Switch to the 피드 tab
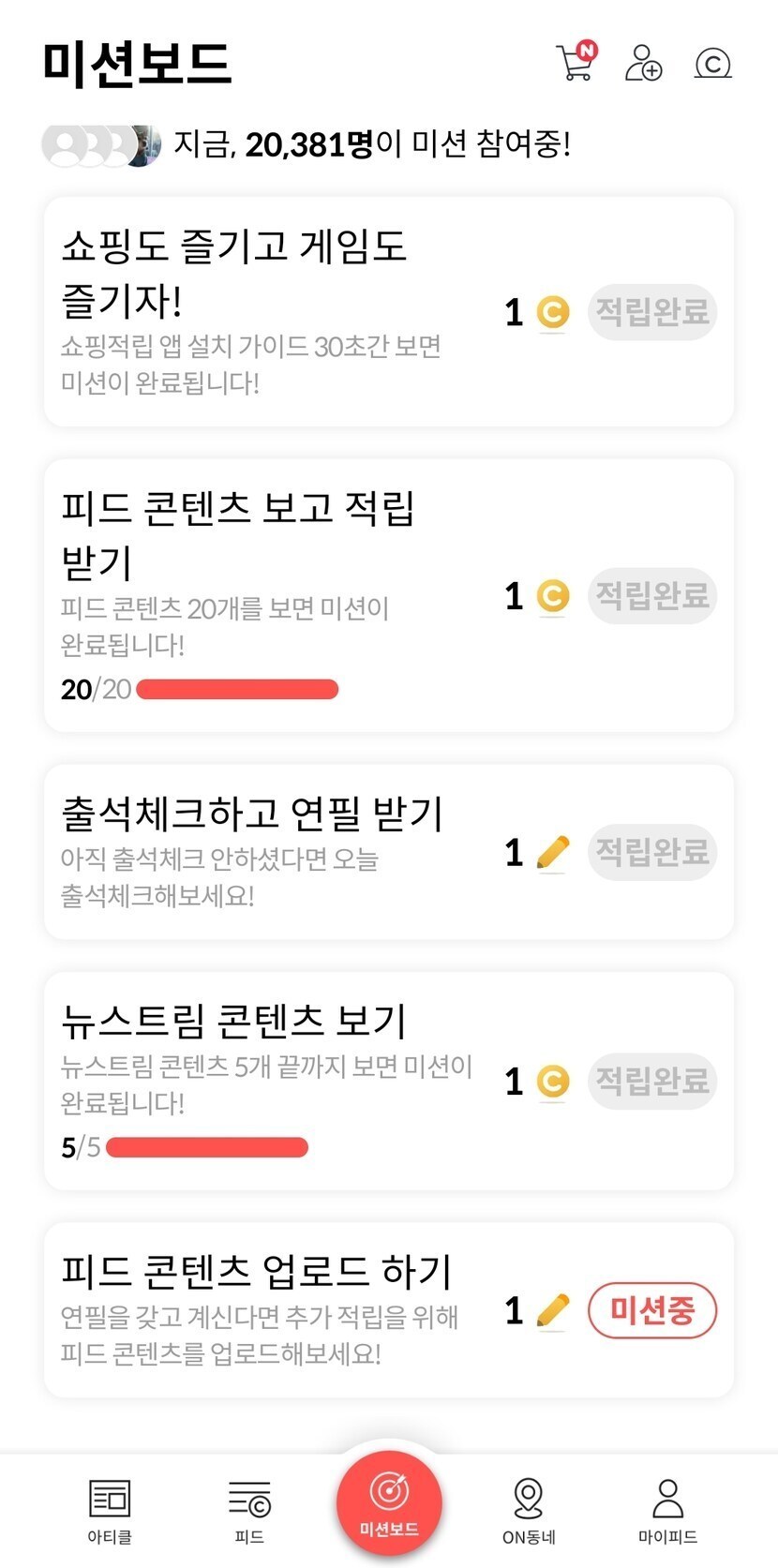 (249, 1510)
